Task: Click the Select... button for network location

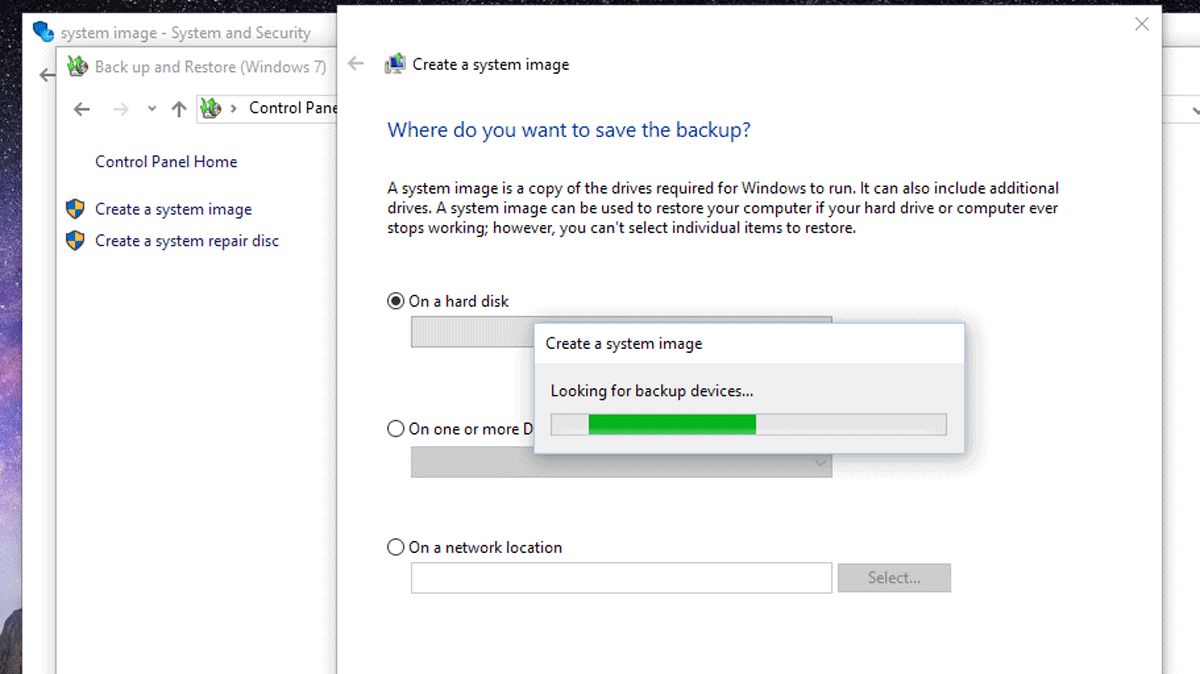Action: (x=894, y=577)
